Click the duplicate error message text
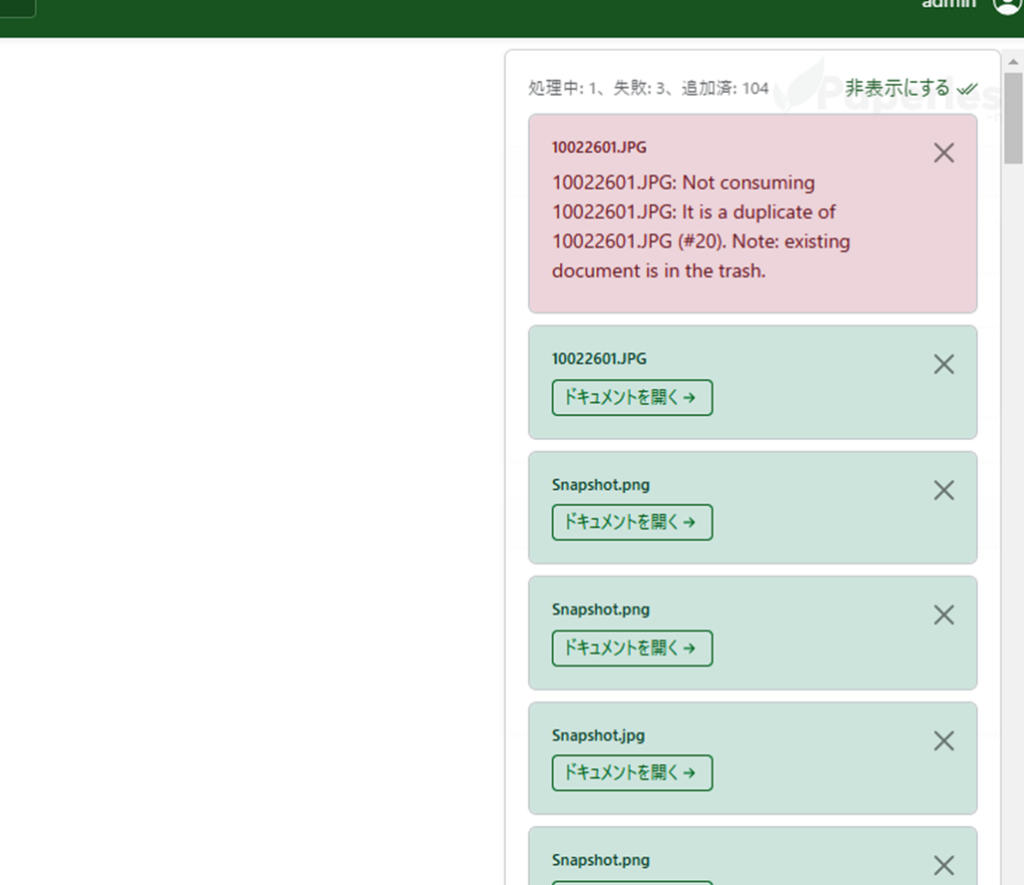The height and width of the screenshot is (885, 1024). pos(701,227)
